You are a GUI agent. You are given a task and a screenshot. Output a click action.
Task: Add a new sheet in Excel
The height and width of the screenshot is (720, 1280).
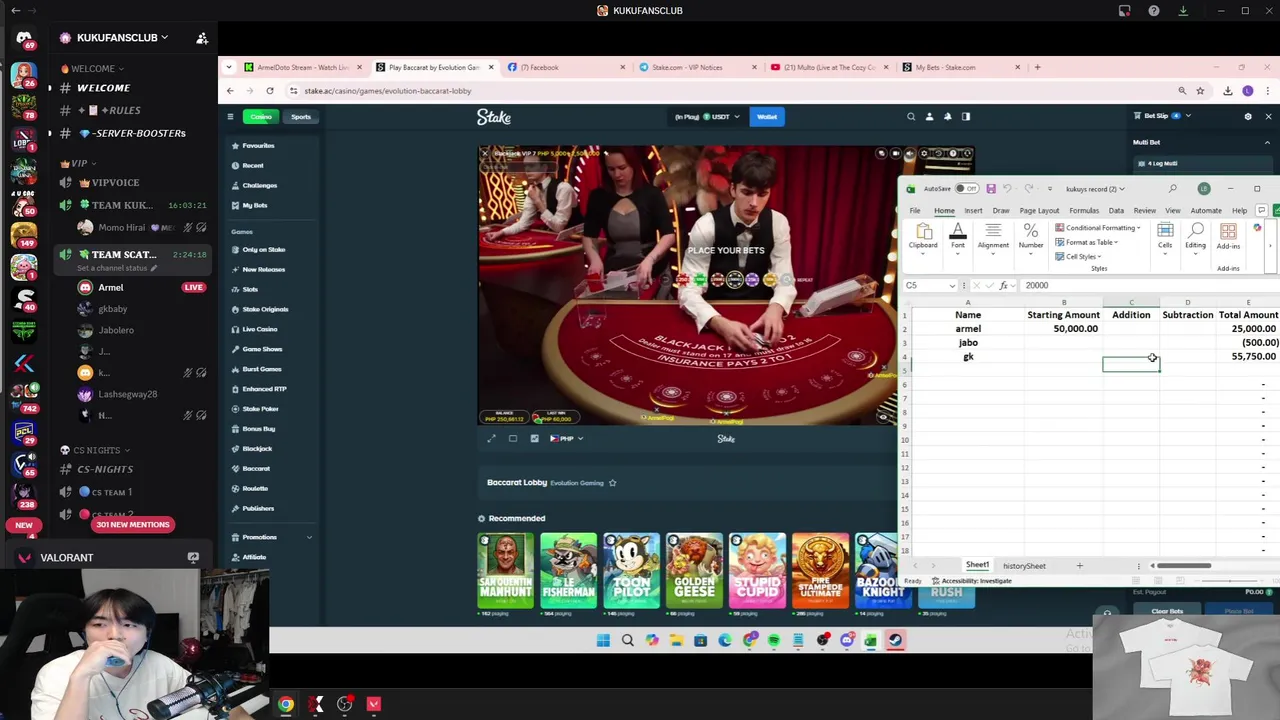tap(1079, 566)
